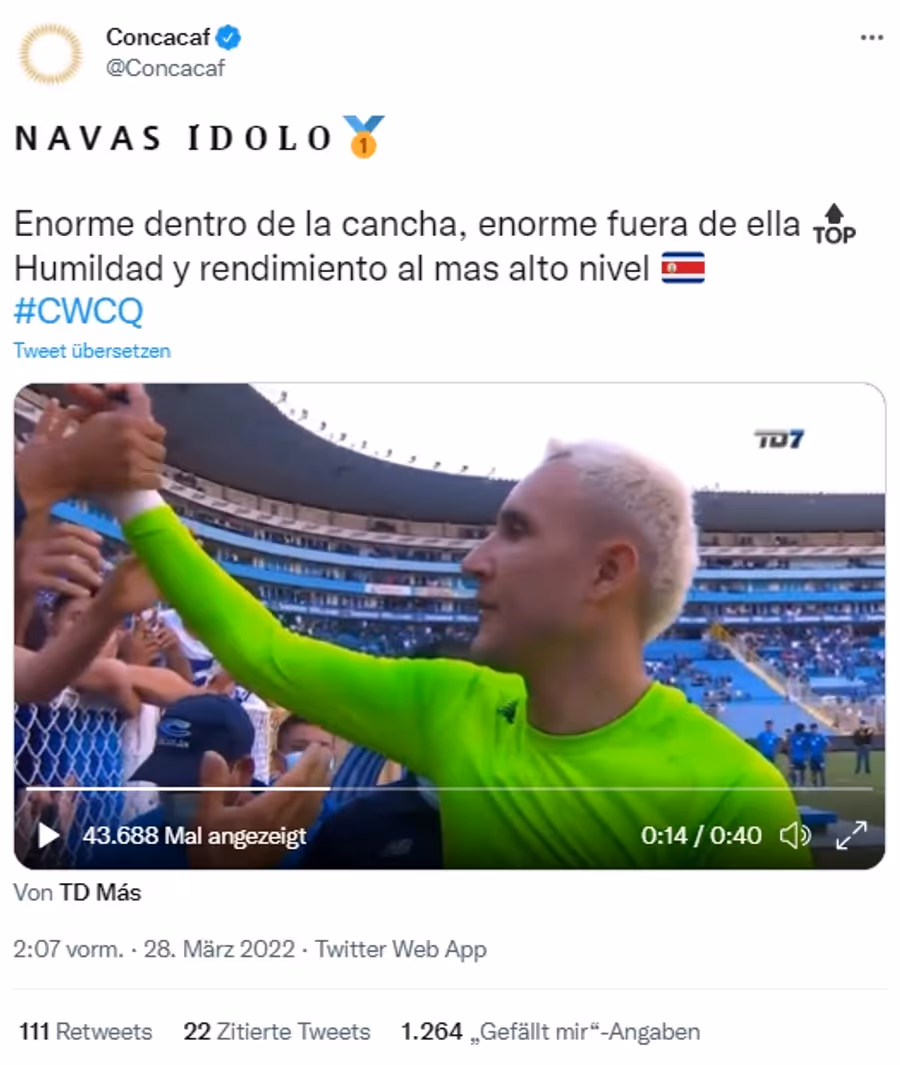Click the 0:14 / 0:40 time display

(x=701, y=835)
